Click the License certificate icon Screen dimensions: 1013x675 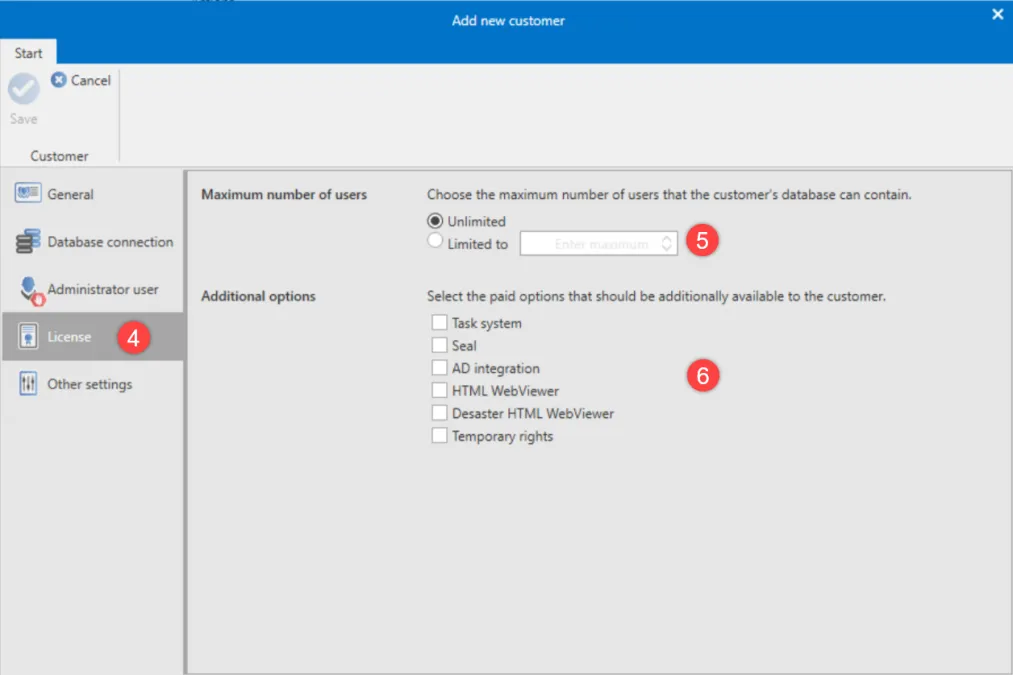click(x=28, y=337)
